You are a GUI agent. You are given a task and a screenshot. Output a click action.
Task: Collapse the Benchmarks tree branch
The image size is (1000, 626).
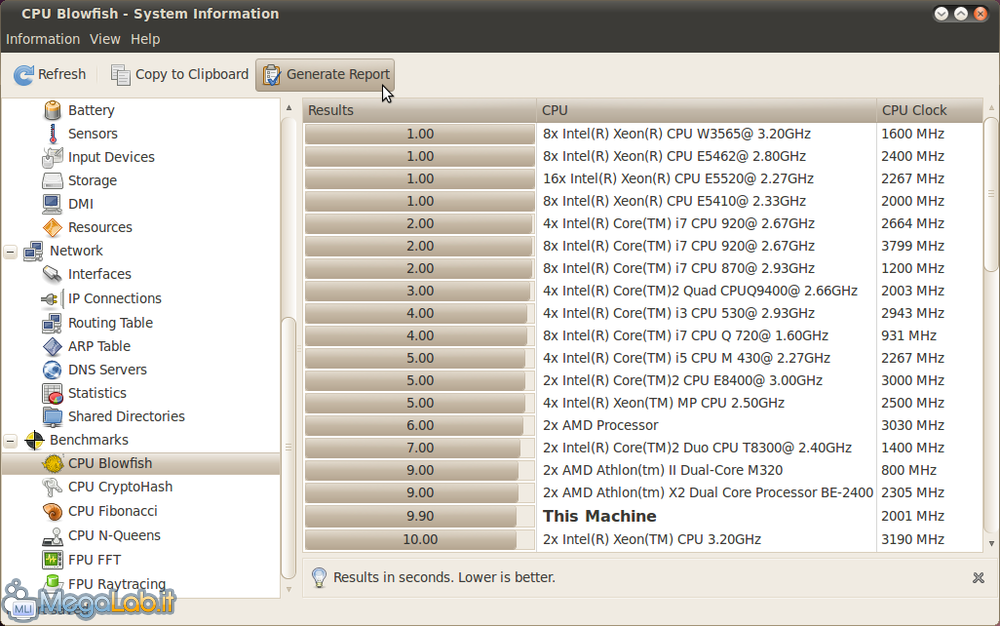coord(10,440)
